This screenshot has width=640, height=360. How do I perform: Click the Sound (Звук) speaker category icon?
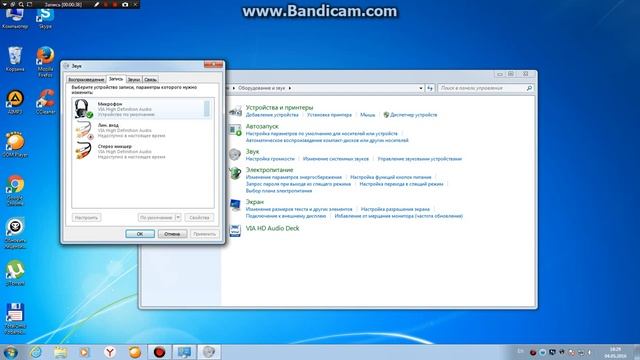(235, 154)
